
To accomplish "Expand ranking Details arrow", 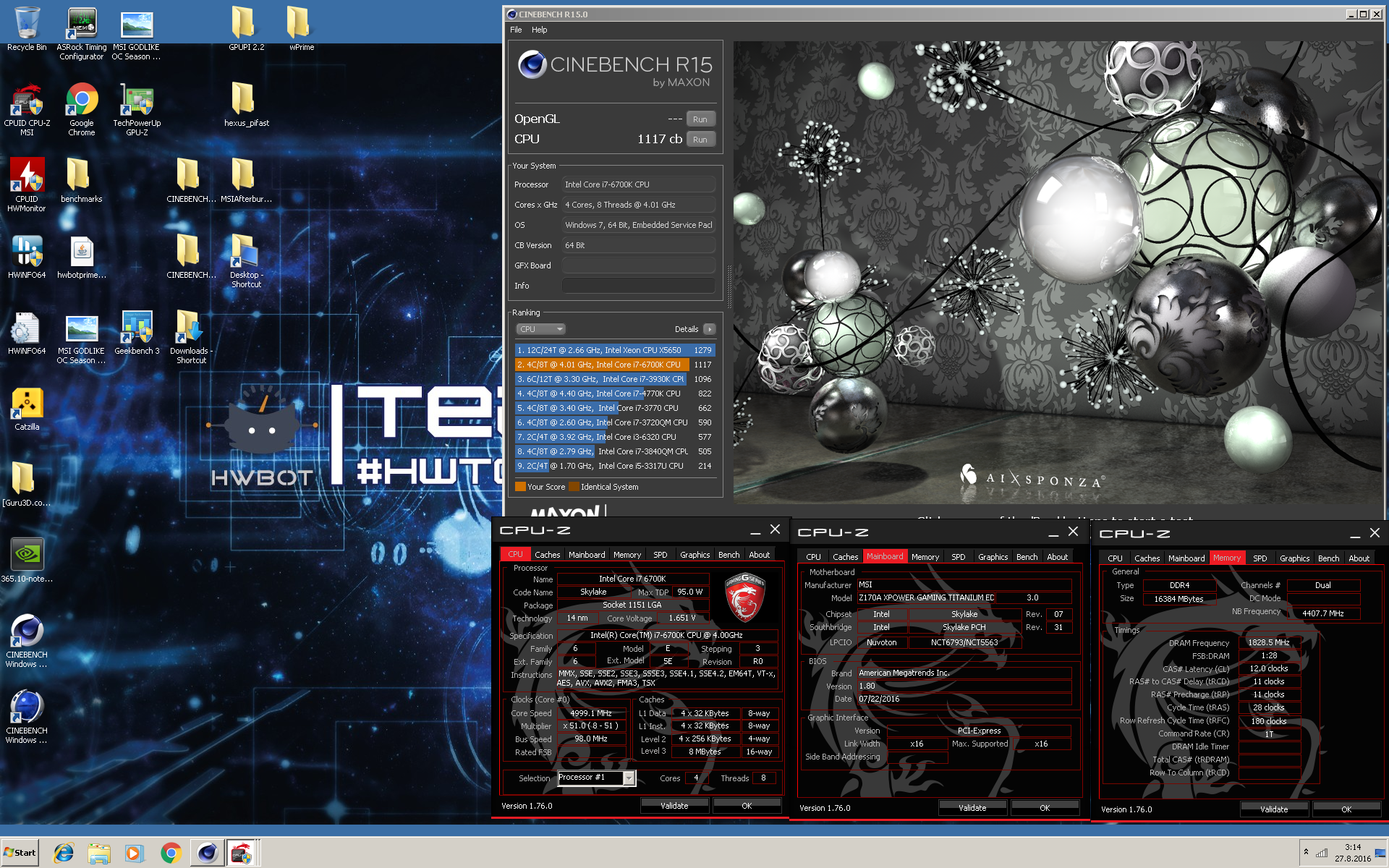I will tap(710, 329).
